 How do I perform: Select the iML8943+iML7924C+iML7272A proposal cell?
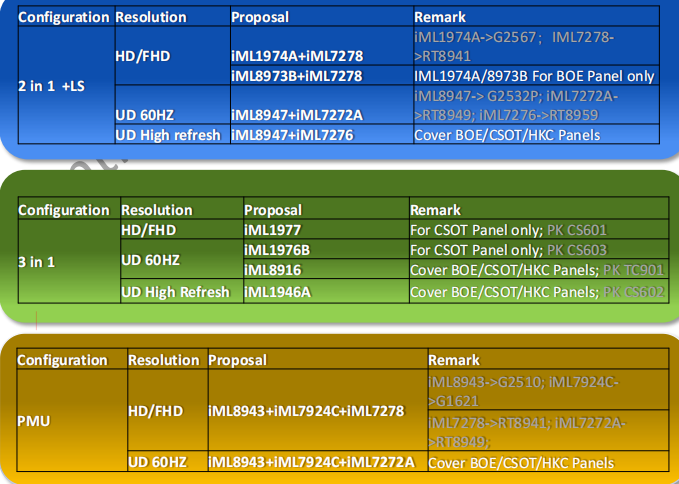click(311, 462)
